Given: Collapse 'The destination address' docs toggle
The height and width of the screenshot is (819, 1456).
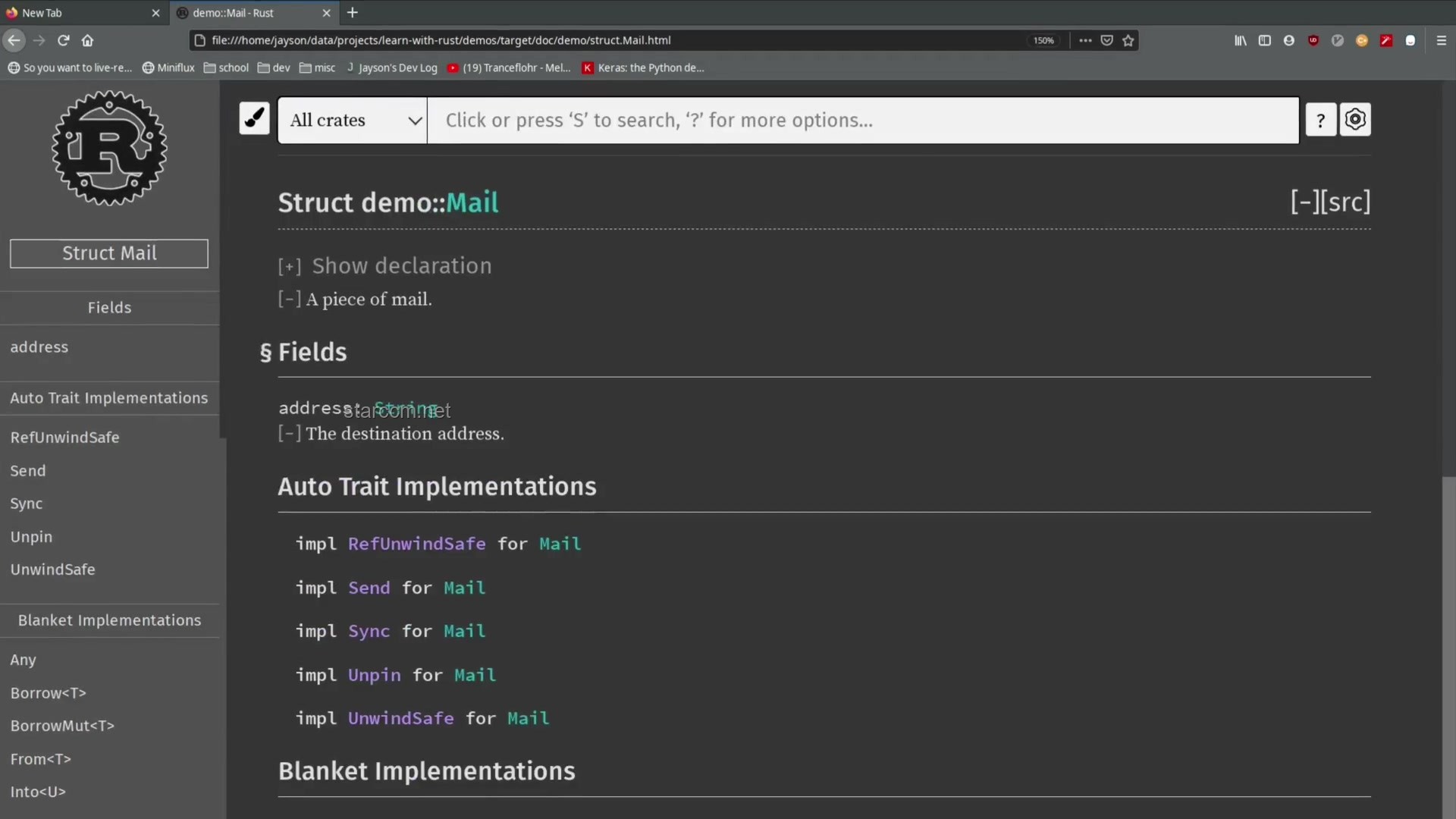Looking at the screenshot, I should pos(289,433).
